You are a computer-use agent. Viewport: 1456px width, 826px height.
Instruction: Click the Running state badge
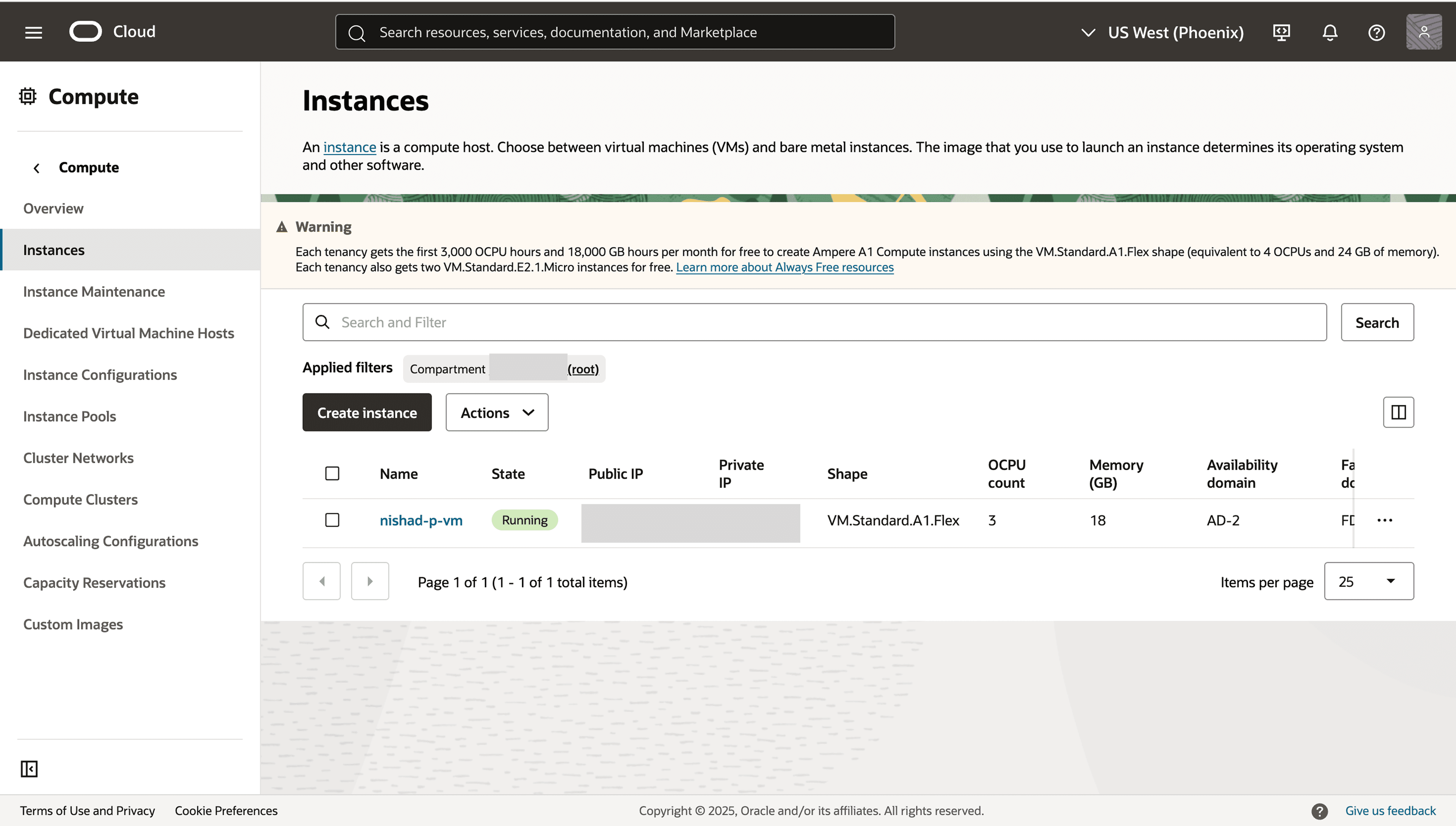click(525, 520)
